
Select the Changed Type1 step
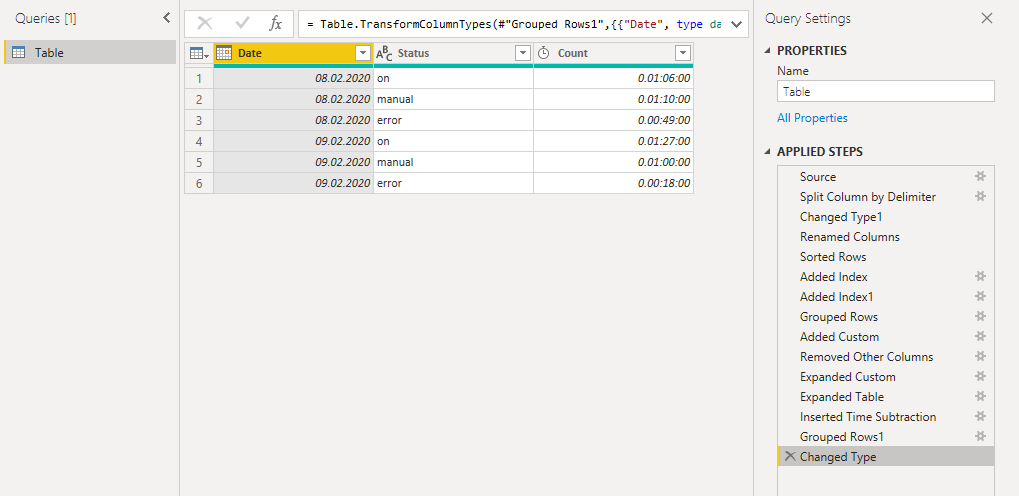[886, 216]
